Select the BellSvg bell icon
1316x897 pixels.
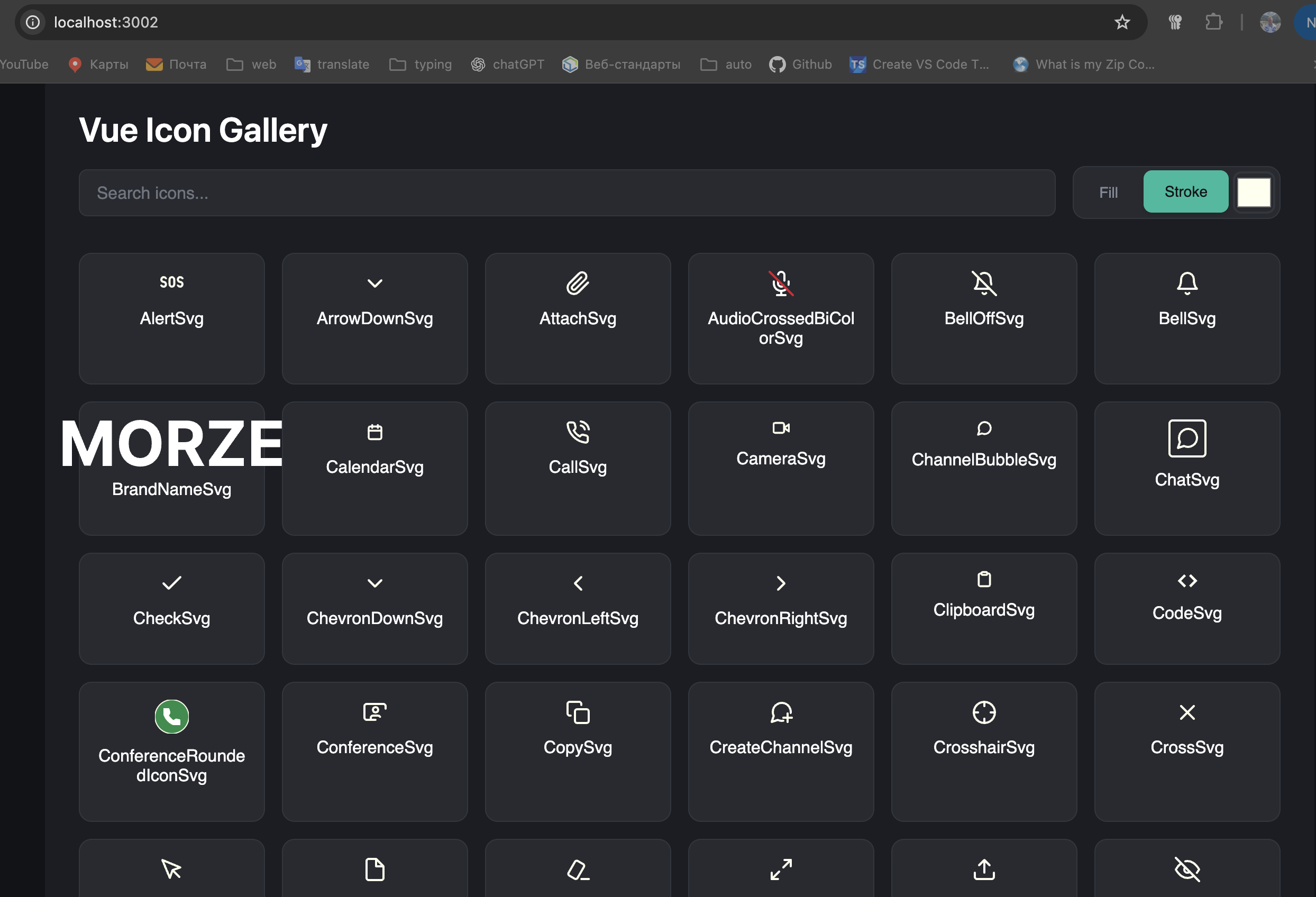[x=1187, y=283]
